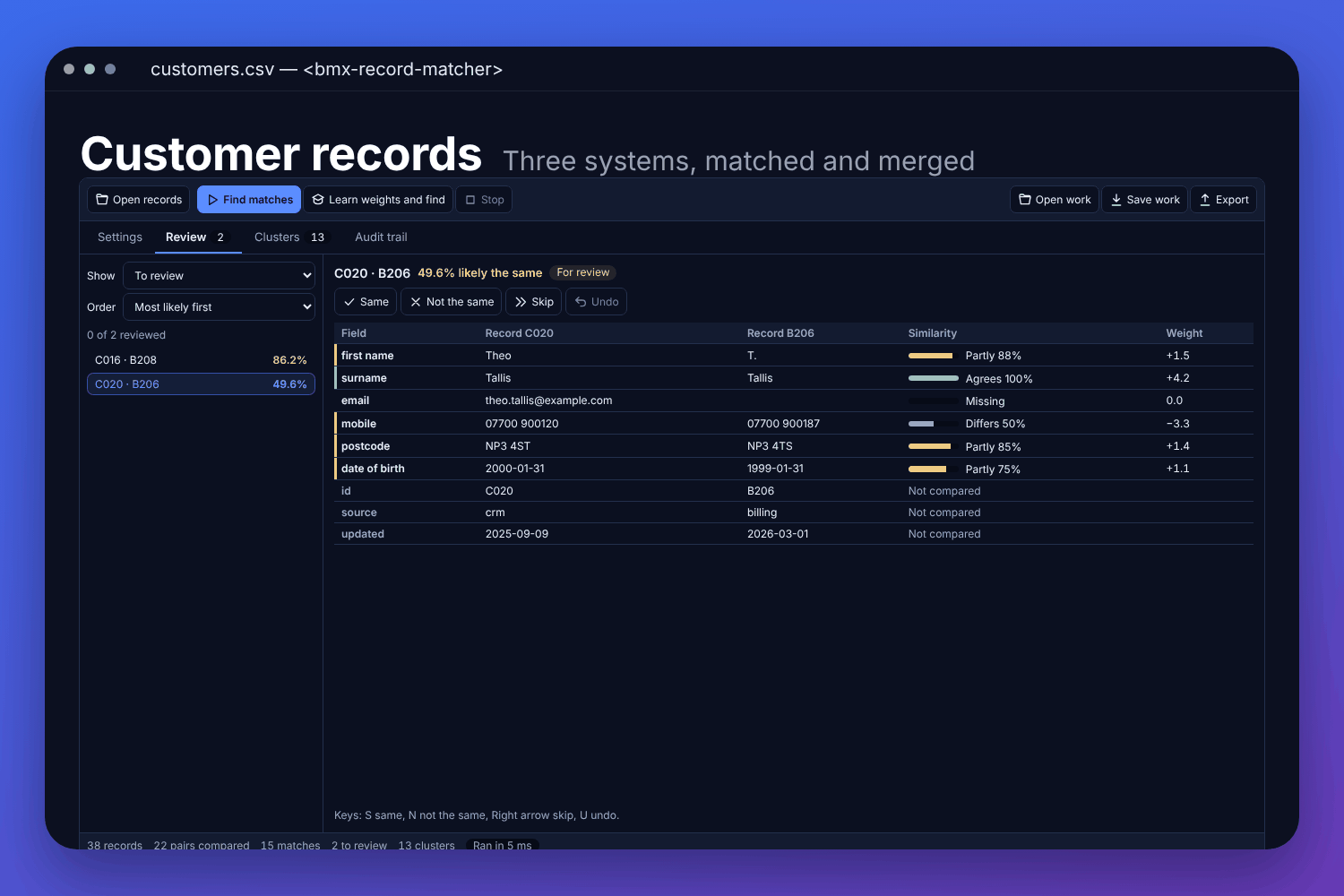Click the undo arrow icon

[x=581, y=302]
